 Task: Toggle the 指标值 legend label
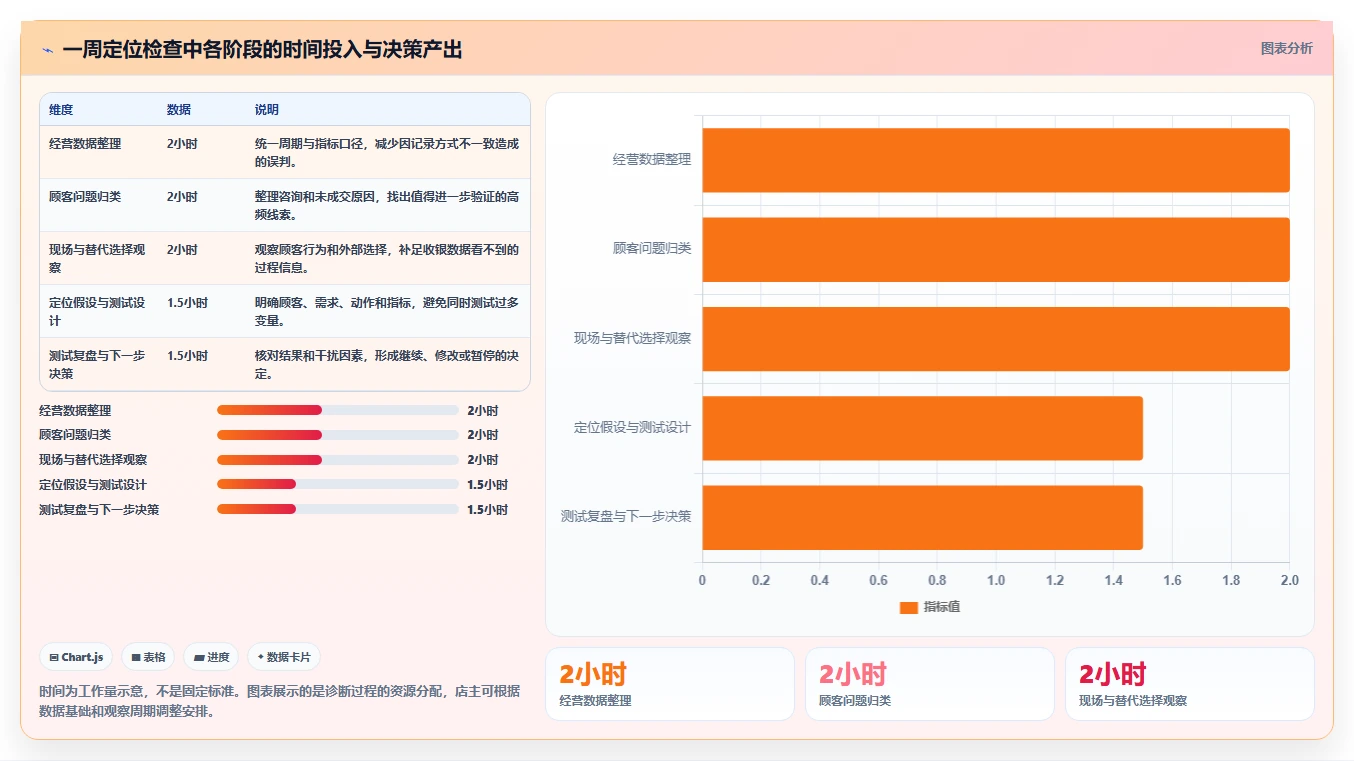942,607
